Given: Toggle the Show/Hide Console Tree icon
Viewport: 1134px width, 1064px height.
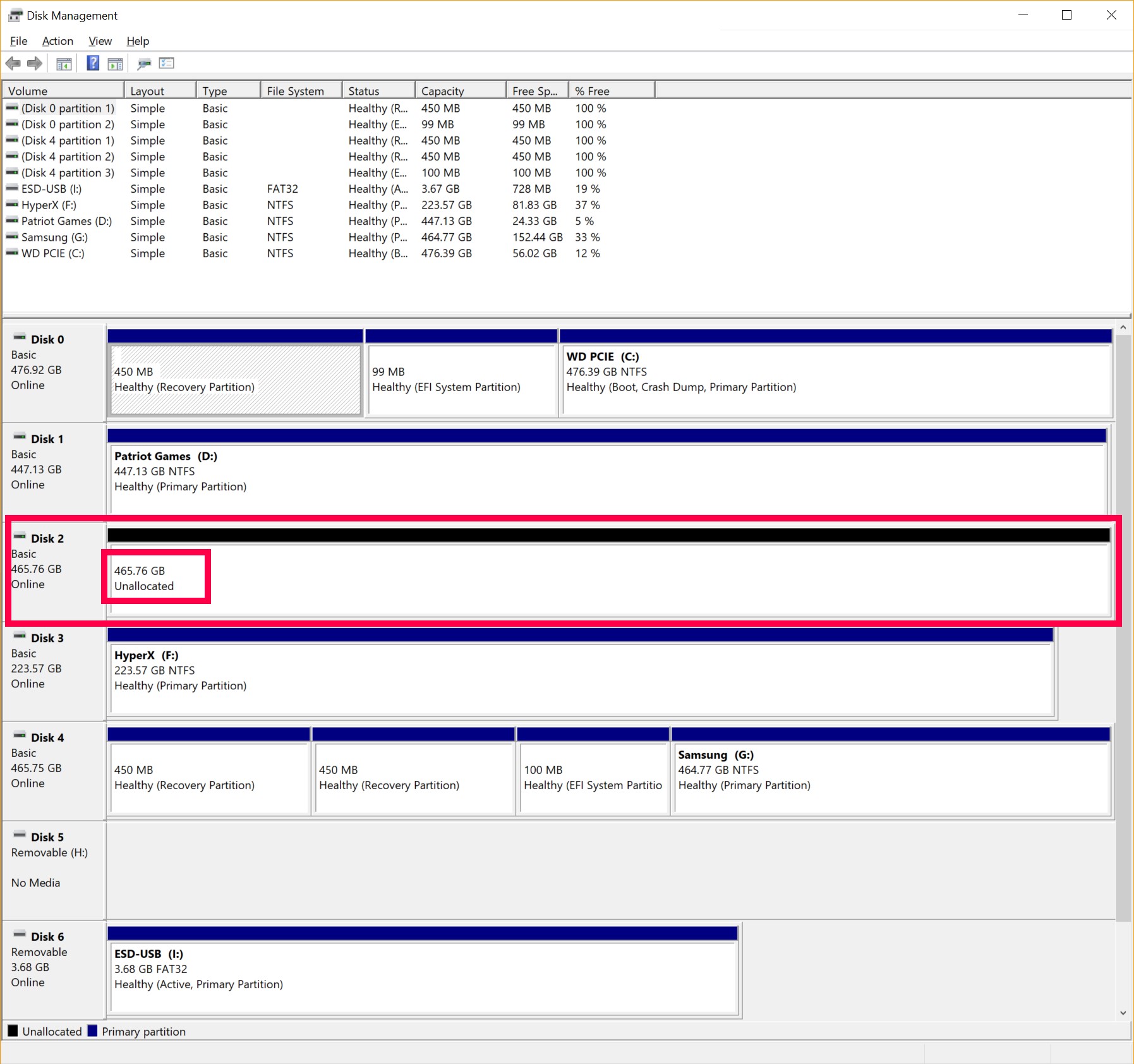Looking at the screenshot, I should click(x=64, y=63).
